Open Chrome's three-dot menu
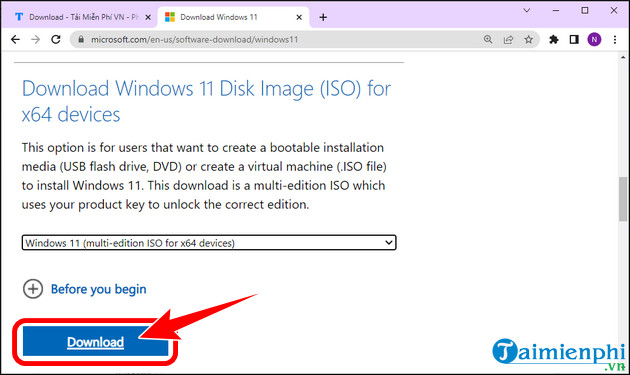 click(x=615, y=39)
